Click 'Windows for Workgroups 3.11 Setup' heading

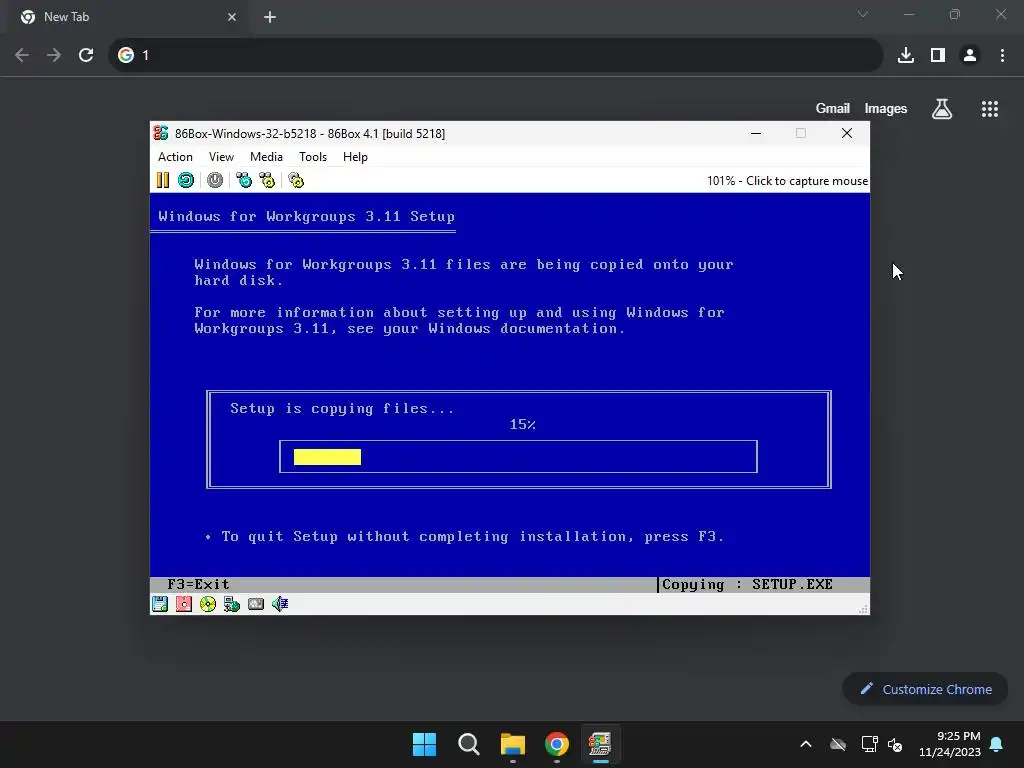tap(306, 216)
